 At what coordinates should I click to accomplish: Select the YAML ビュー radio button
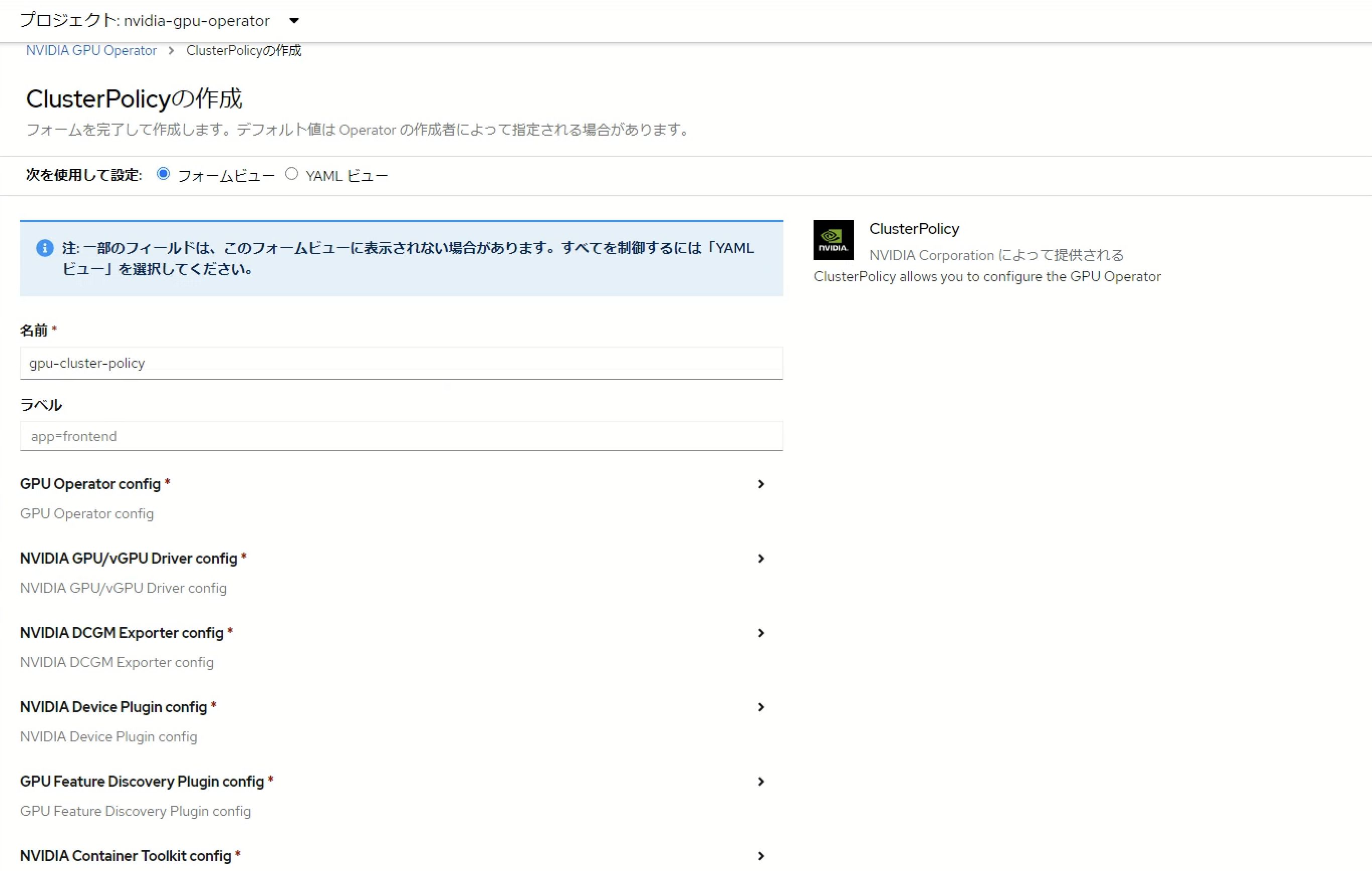click(292, 174)
